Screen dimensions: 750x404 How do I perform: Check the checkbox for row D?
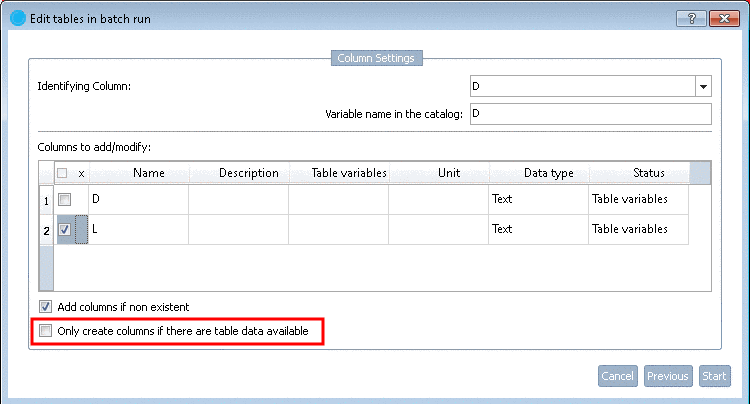64,199
